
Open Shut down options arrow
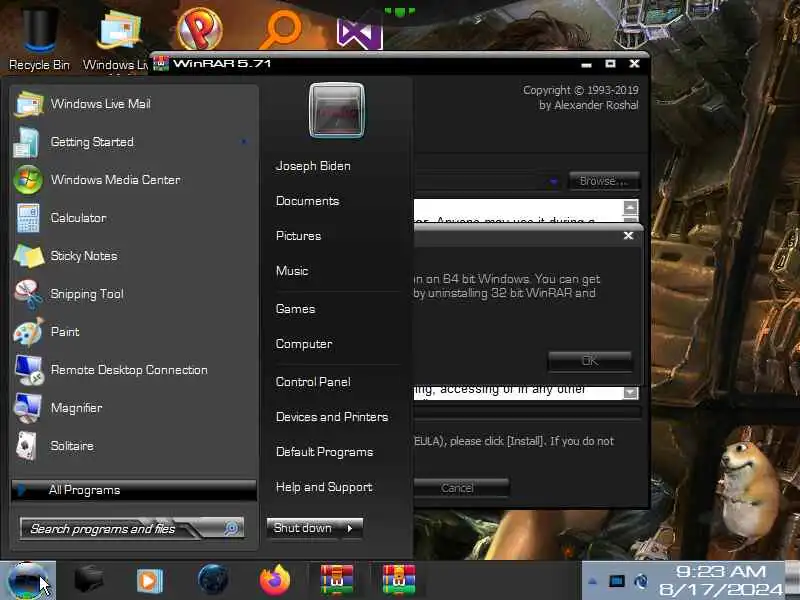tap(351, 528)
